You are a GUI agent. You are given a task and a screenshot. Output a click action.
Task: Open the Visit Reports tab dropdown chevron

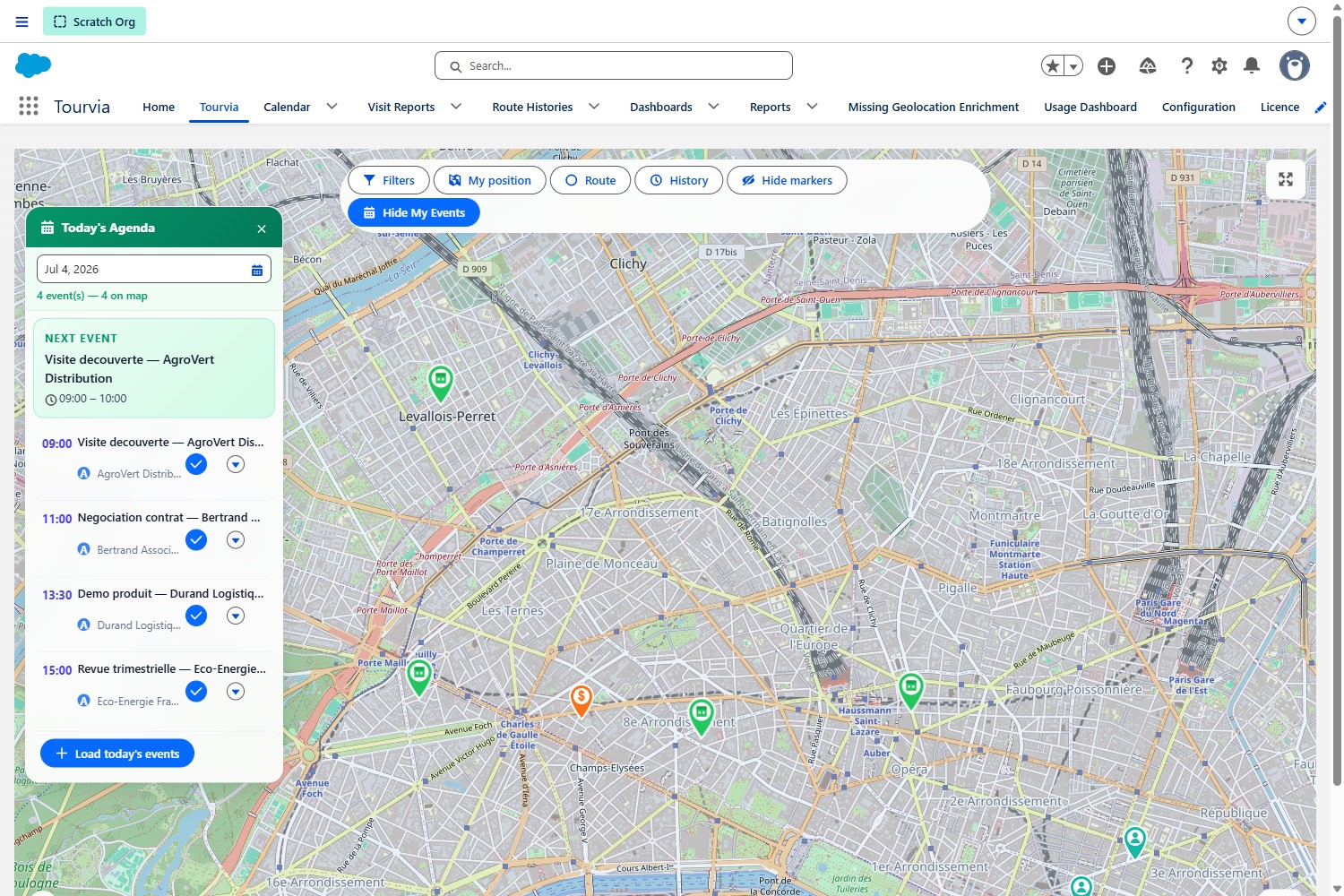pos(456,107)
